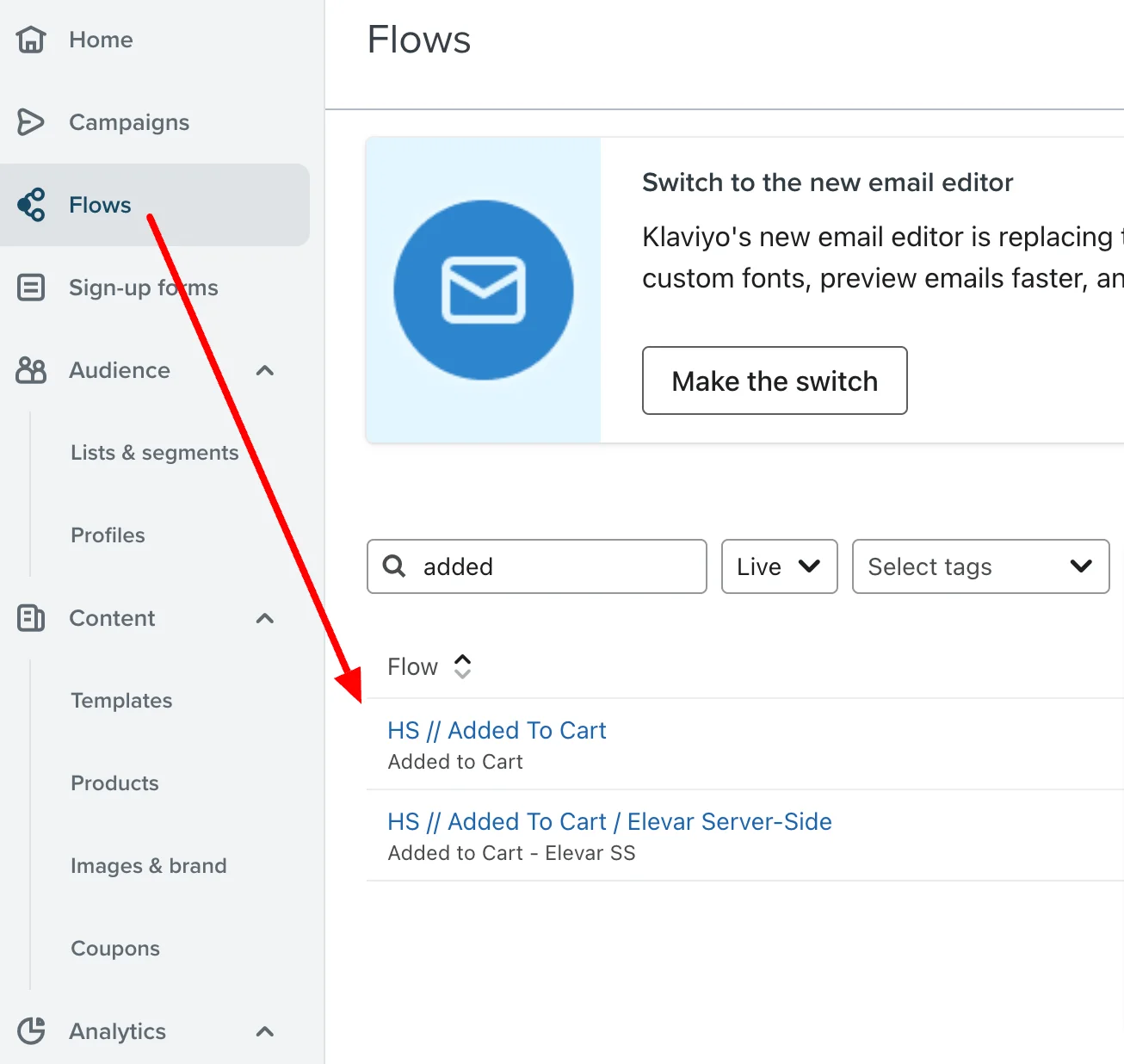Image resolution: width=1124 pixels, height=1064 pixels.
Task: Click the 'Added to Cart' trigger text
Action: 455,762
